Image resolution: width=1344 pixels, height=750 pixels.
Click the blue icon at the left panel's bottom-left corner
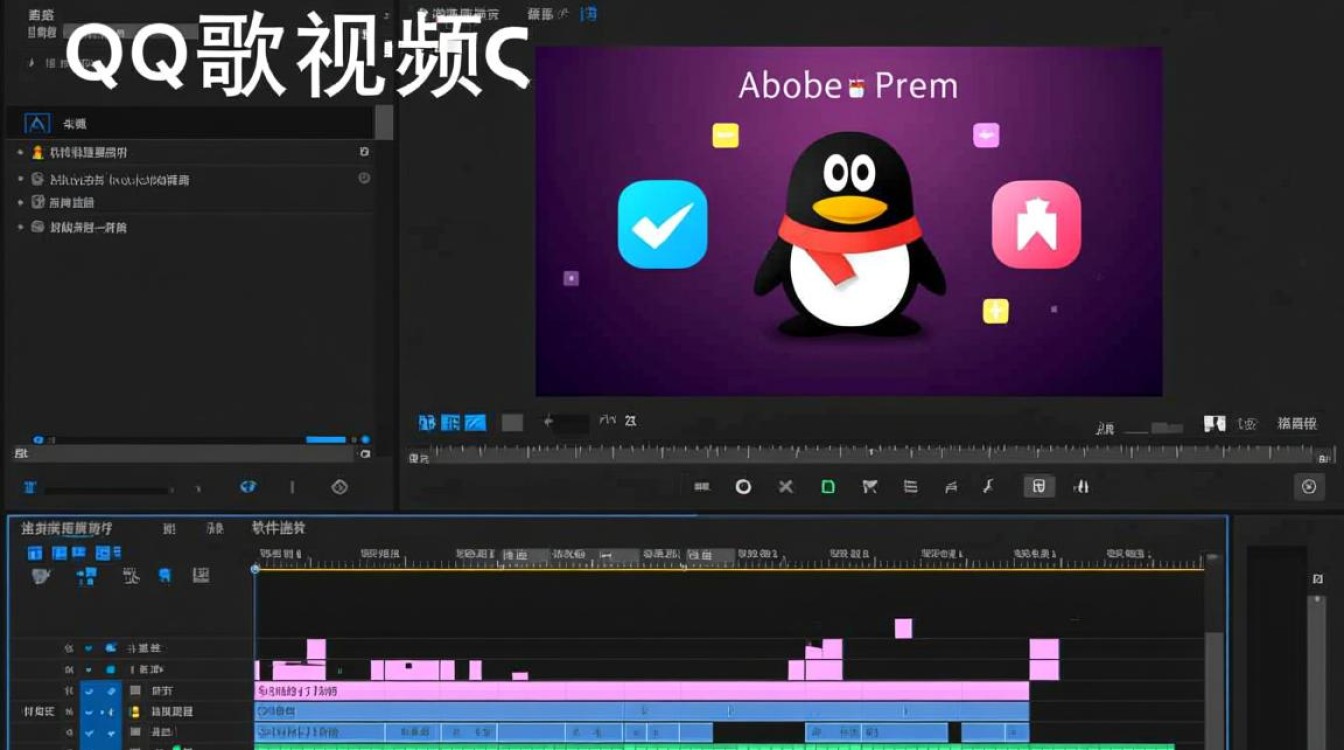(x=30, y=487)
